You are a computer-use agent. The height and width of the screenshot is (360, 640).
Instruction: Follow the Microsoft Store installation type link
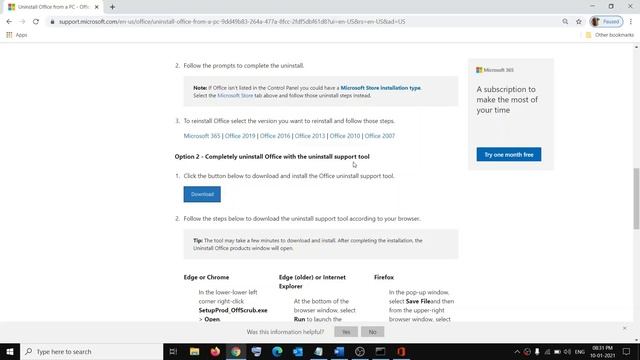[x=380, y=88]
